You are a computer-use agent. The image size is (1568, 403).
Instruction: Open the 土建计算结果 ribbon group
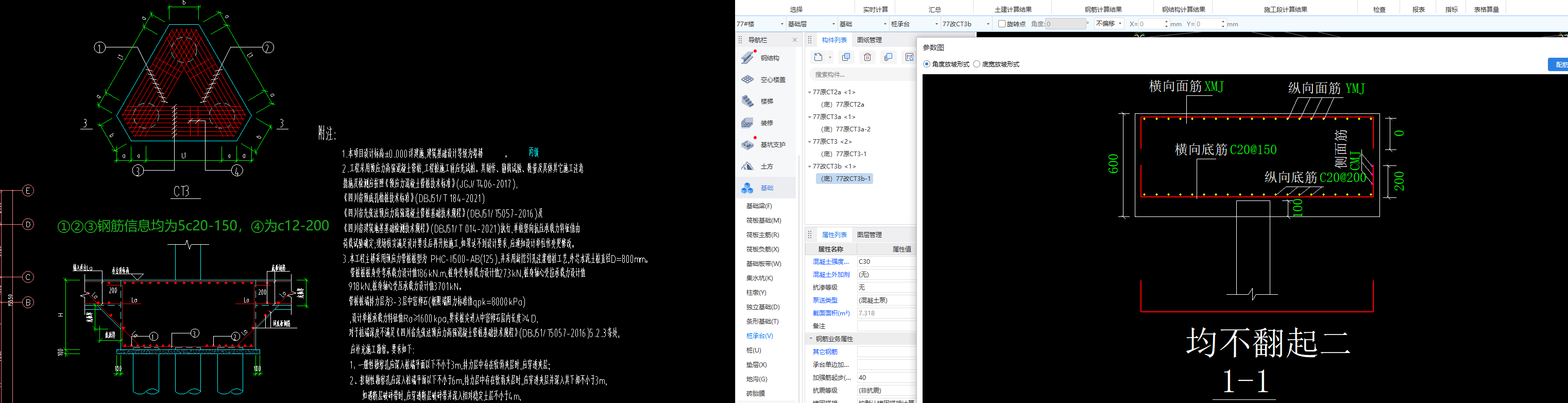pyautogui.click(x=1013, y=10)
